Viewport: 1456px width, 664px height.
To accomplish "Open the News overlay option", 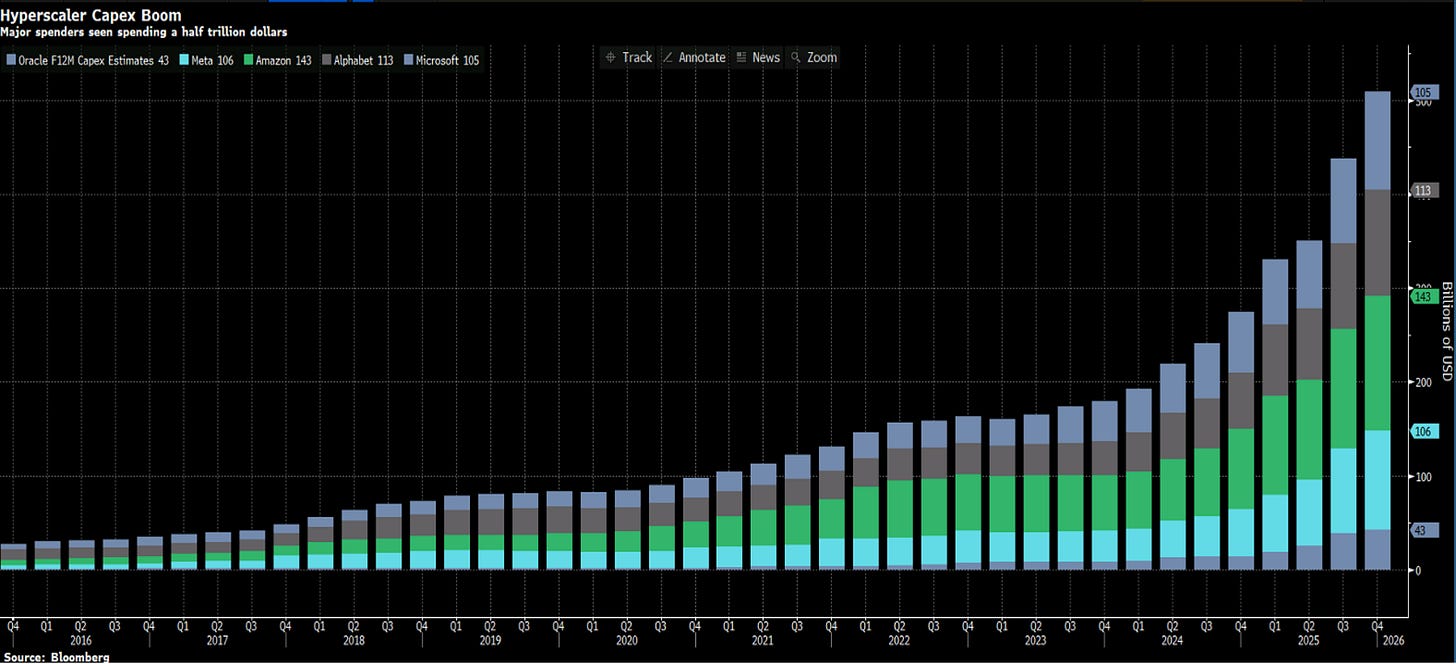I will point(766,58).
